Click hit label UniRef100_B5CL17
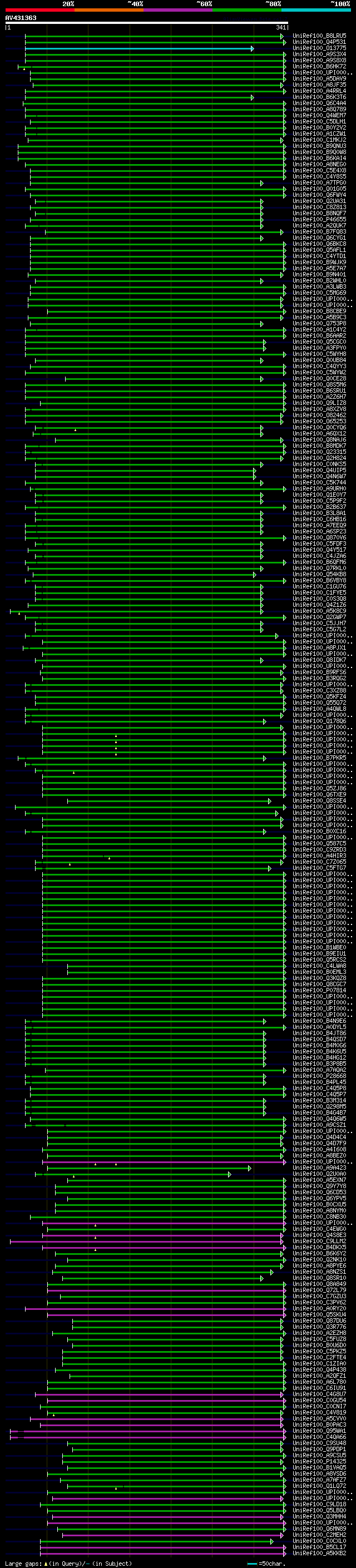The image size is (356, 1568). click(x=319, y=1547)
